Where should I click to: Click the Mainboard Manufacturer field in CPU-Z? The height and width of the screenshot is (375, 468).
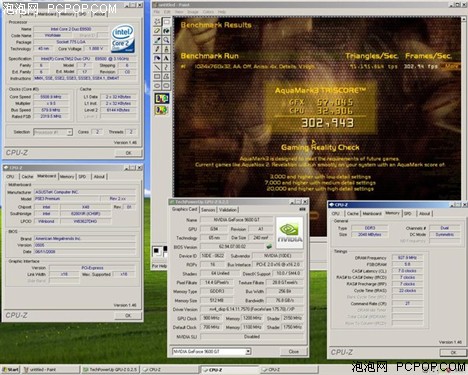tap(85, 192)
